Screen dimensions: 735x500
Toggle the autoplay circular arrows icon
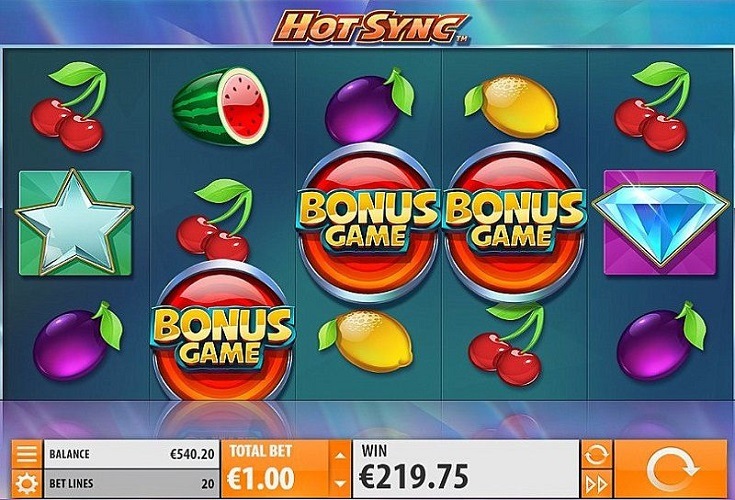[x=596, y=454]
